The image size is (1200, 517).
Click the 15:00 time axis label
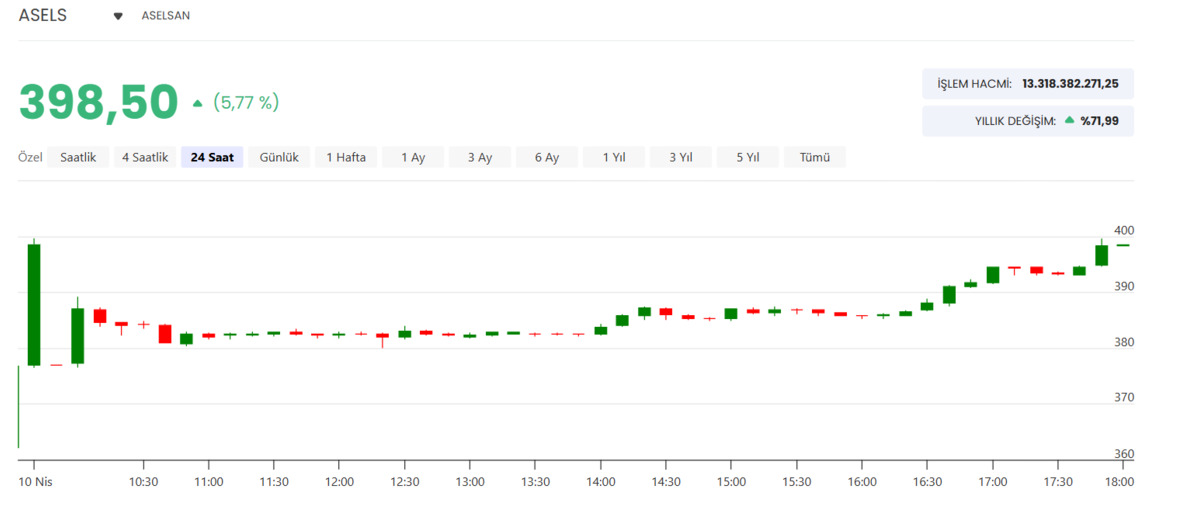coord(731,482)
